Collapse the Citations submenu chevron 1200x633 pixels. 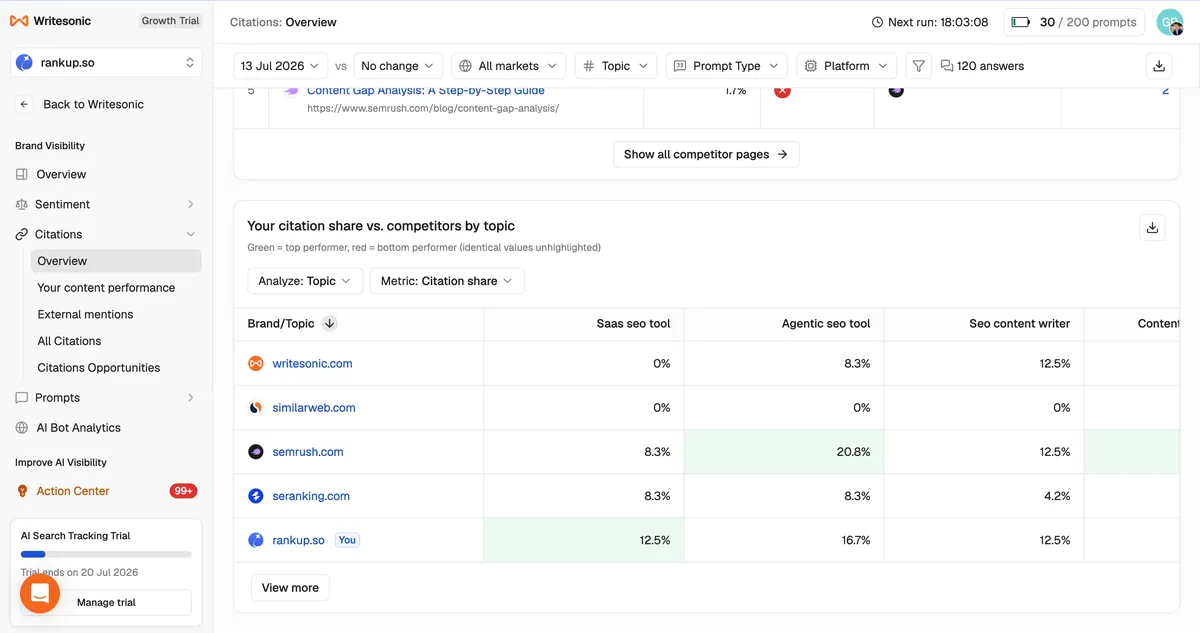[191, 234]
